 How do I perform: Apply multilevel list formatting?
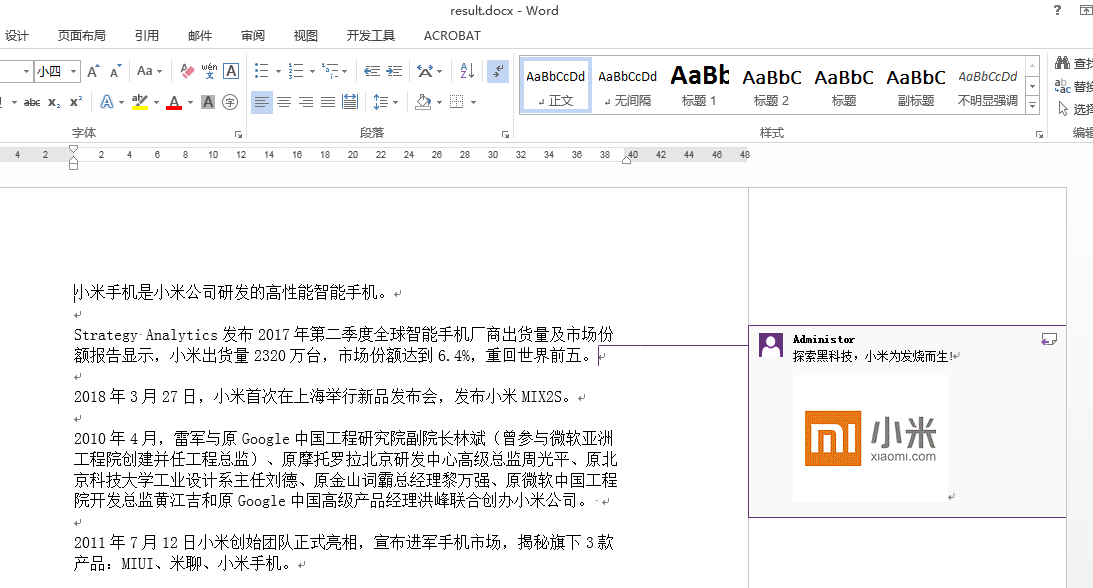pos(330,71)
